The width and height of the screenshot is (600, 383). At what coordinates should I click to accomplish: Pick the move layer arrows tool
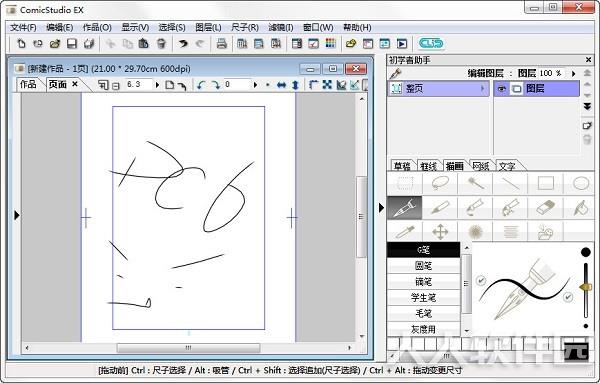coord(440,231)
